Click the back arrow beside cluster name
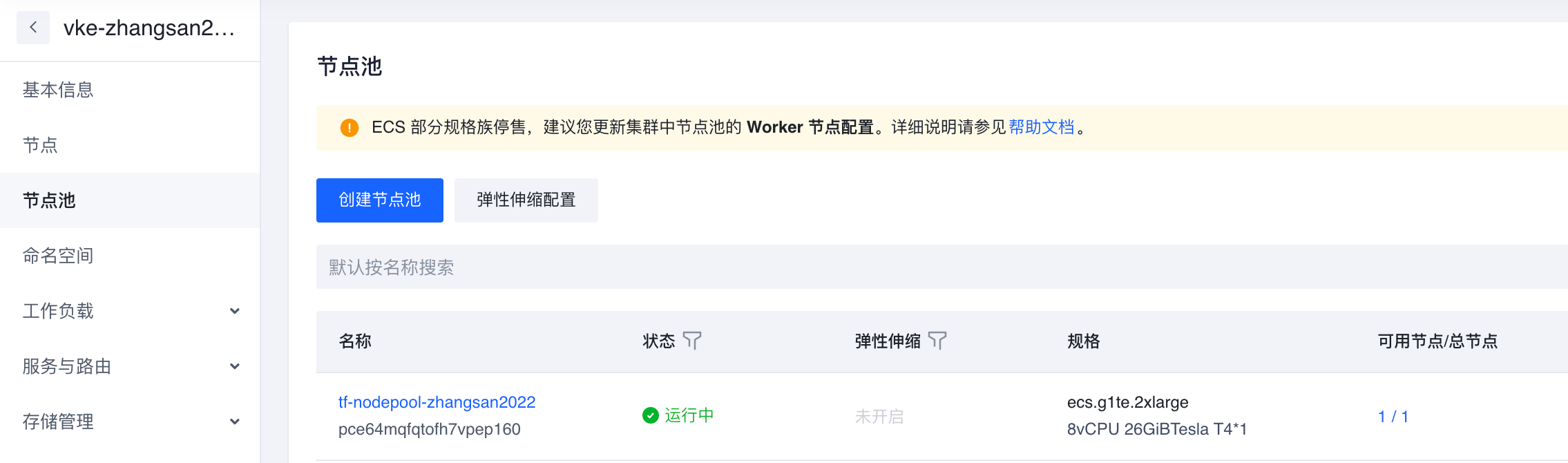This screenshot has height=463, width=1568. point(33,28)
